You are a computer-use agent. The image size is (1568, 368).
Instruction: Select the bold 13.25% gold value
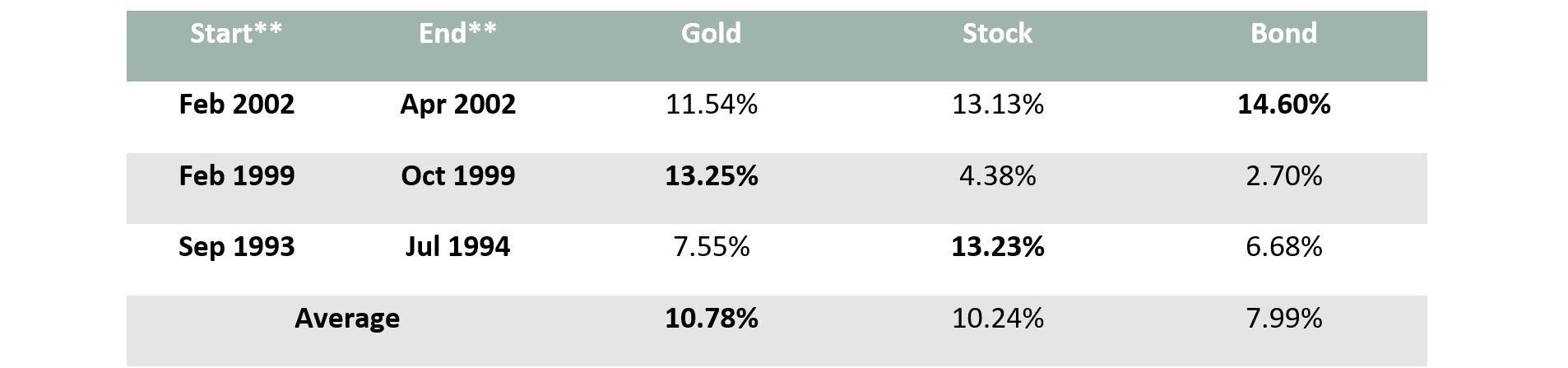click(711, 176)
